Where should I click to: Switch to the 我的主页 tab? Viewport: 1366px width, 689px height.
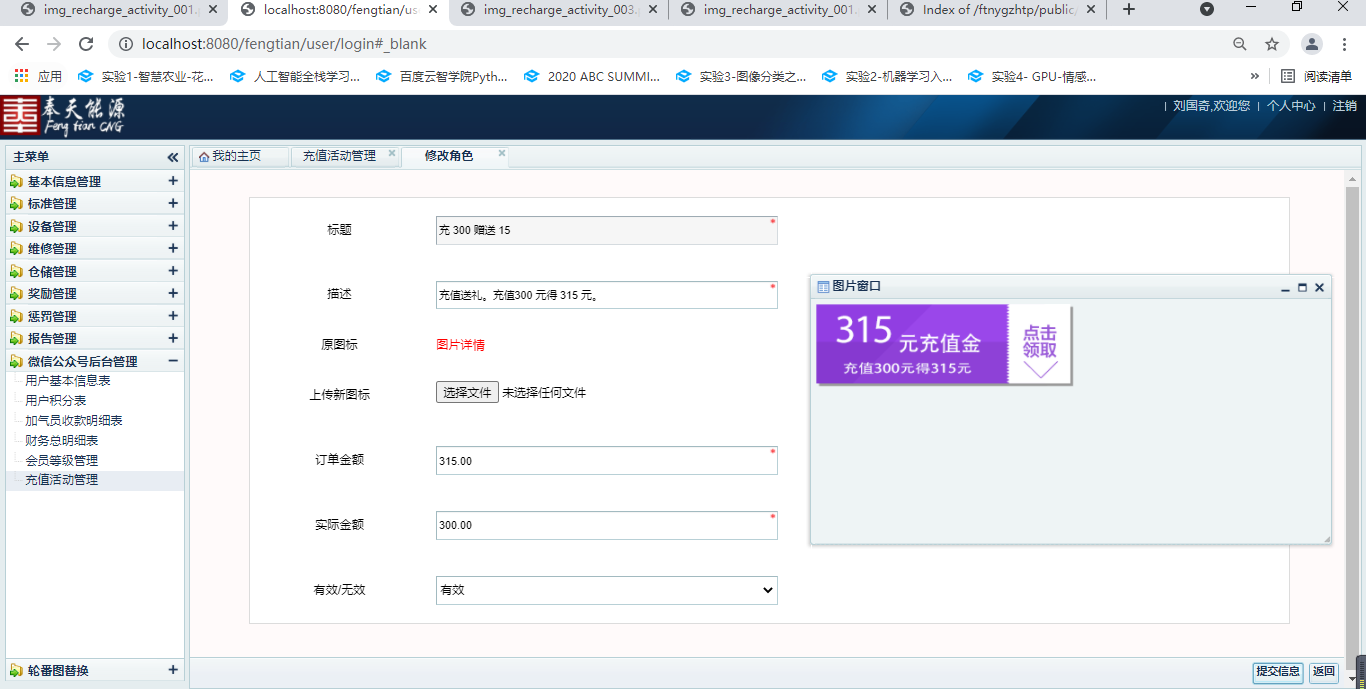(236, 156)
